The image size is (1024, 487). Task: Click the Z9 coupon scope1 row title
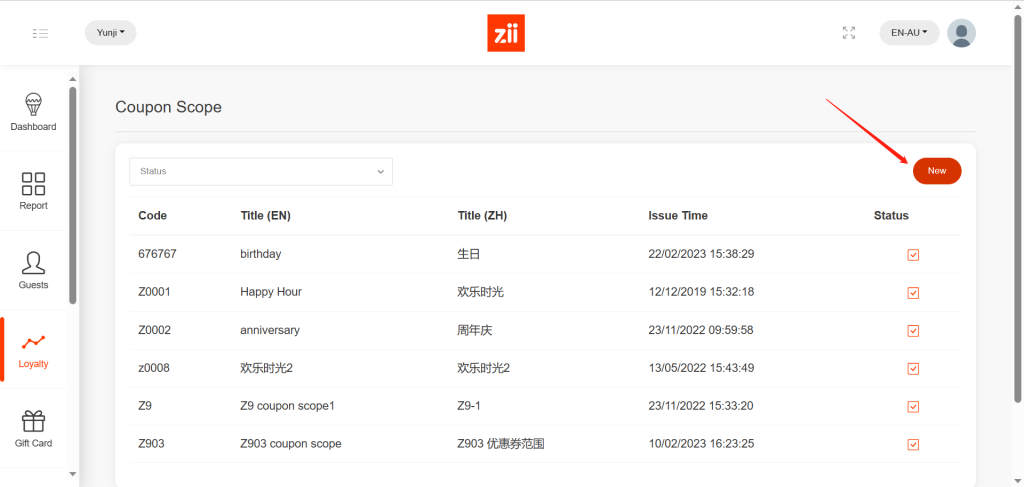pos(287,406)
